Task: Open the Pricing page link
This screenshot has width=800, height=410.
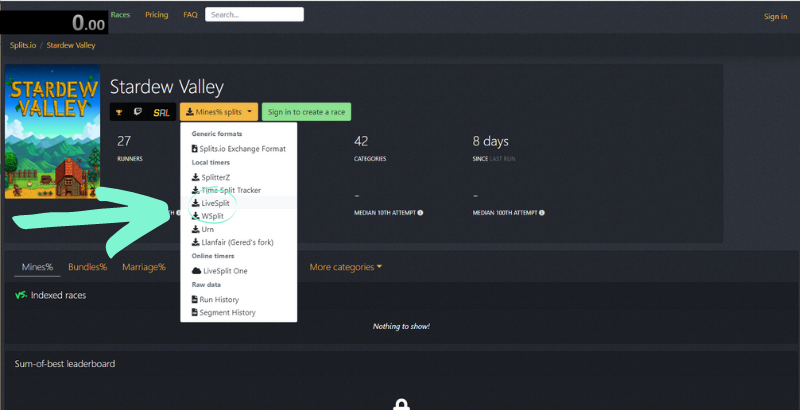Action: [156, 15]
